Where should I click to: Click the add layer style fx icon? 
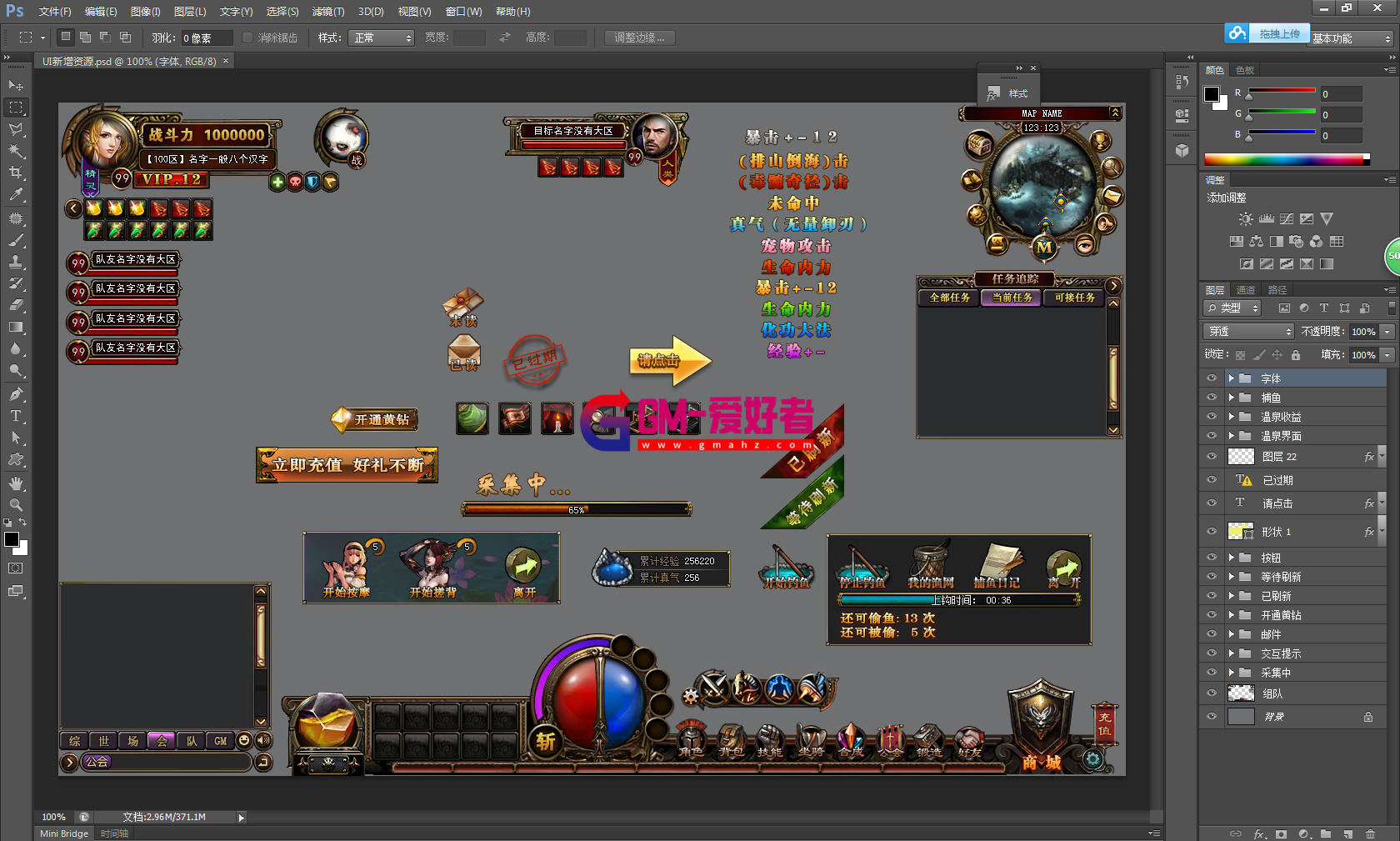click(1260, 833)
